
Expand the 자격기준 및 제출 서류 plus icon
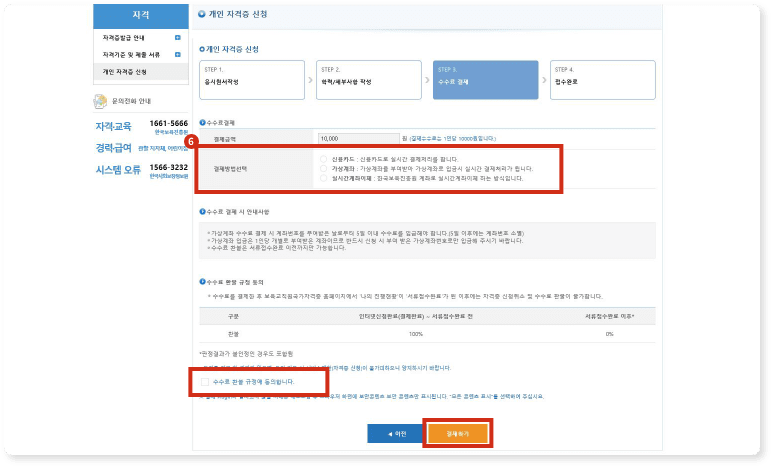coord(178,54)
